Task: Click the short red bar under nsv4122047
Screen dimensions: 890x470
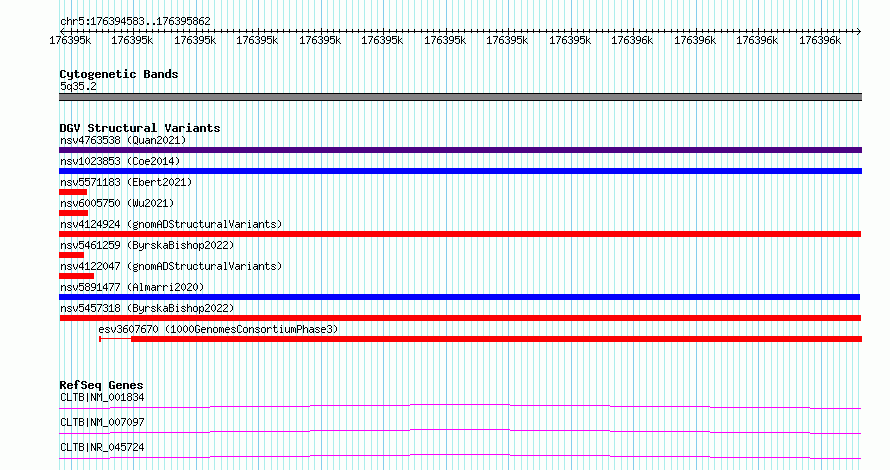Action: [77, 276]
